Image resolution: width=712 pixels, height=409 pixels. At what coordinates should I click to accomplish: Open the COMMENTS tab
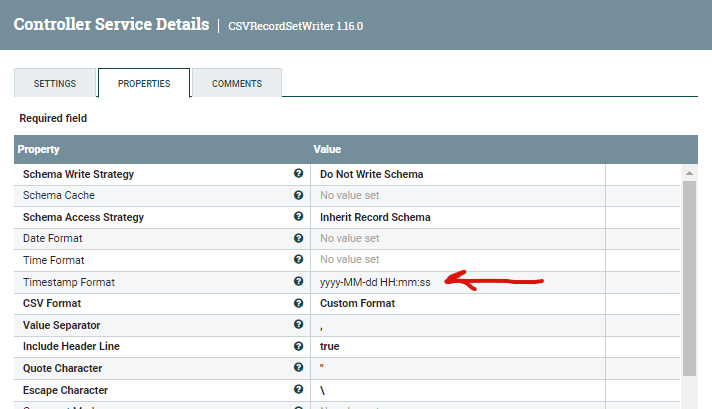point(237,83)
